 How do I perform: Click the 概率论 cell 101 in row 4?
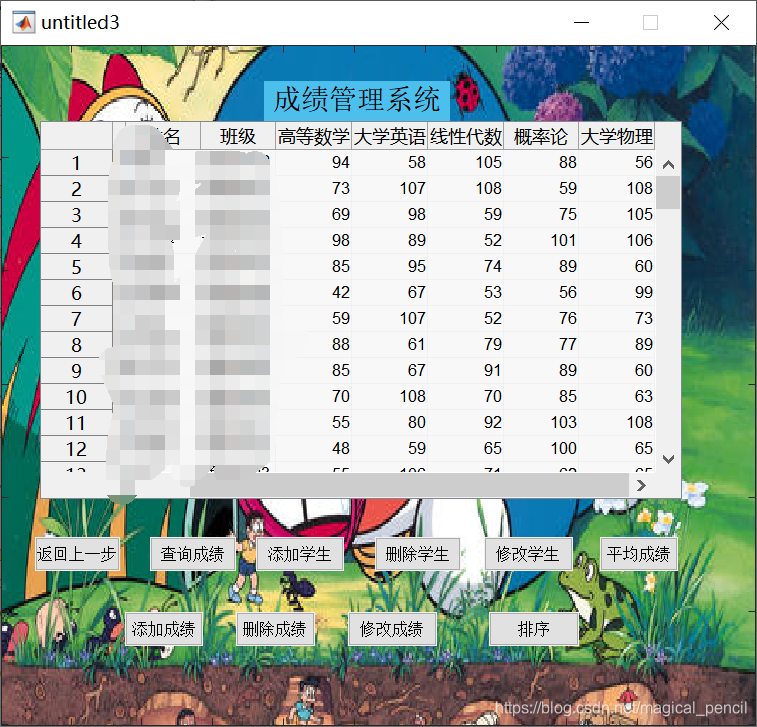click(x=541, y=240)
